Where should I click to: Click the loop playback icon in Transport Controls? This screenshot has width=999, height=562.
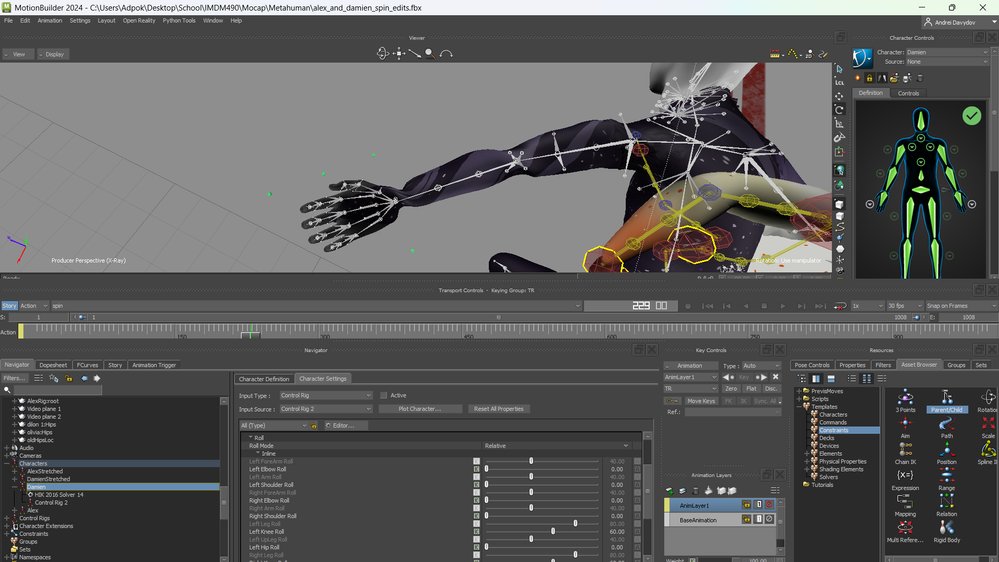click(840, 306)
